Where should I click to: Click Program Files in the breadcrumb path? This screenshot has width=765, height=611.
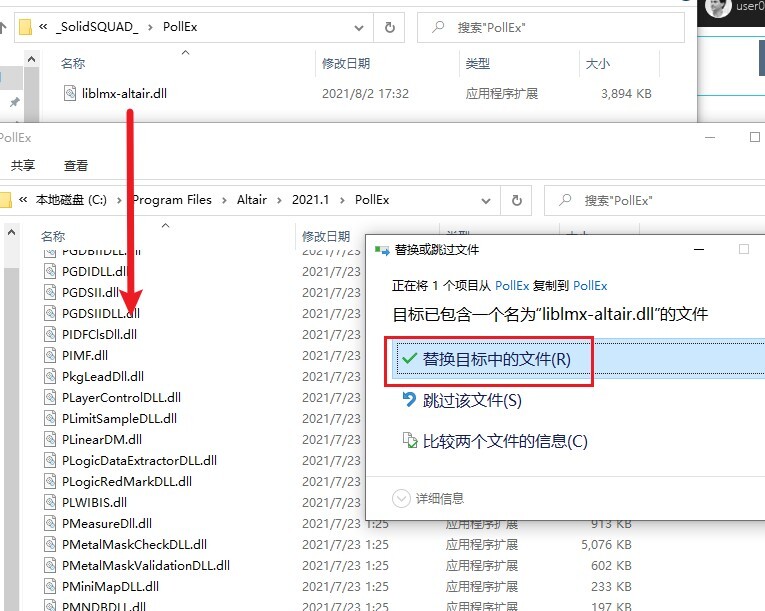tap(172, 200)
